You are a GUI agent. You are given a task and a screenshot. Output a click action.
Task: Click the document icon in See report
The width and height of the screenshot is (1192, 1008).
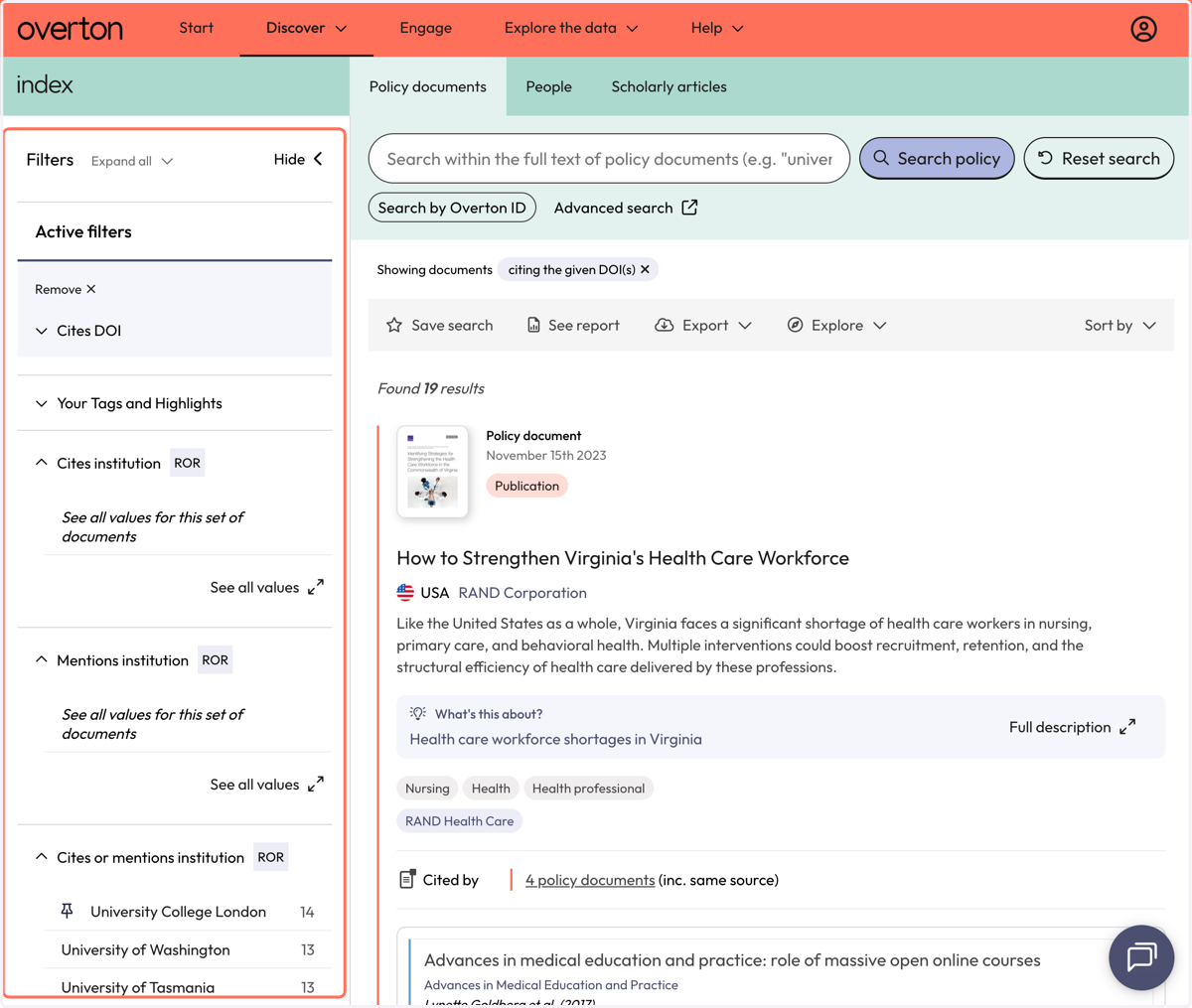pos(533,325)
